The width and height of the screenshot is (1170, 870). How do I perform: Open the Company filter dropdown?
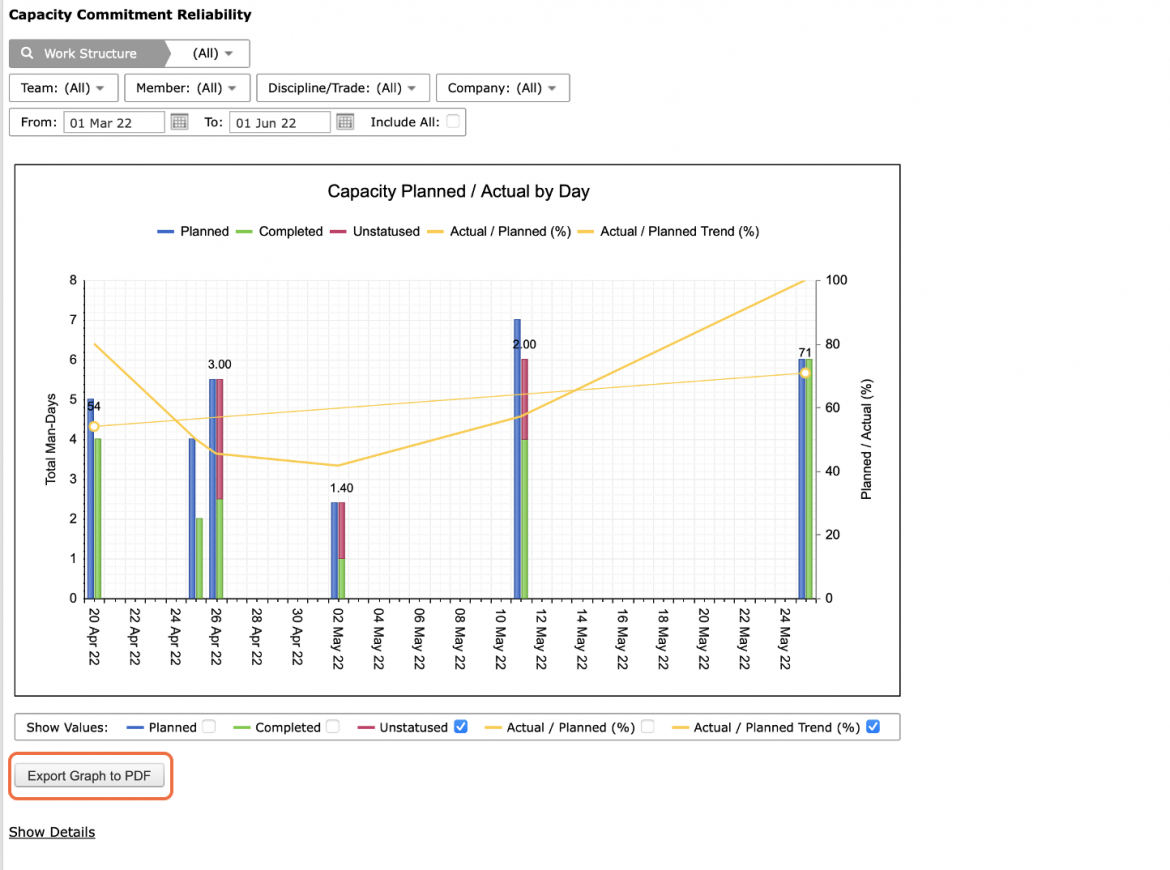point(502,87)
